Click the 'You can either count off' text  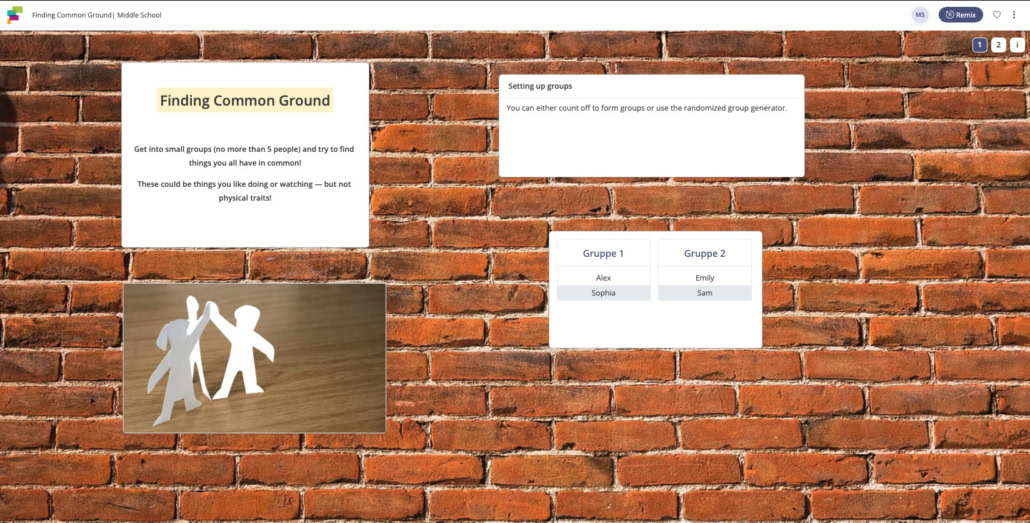pyautogui.click(x=646, y=108)
